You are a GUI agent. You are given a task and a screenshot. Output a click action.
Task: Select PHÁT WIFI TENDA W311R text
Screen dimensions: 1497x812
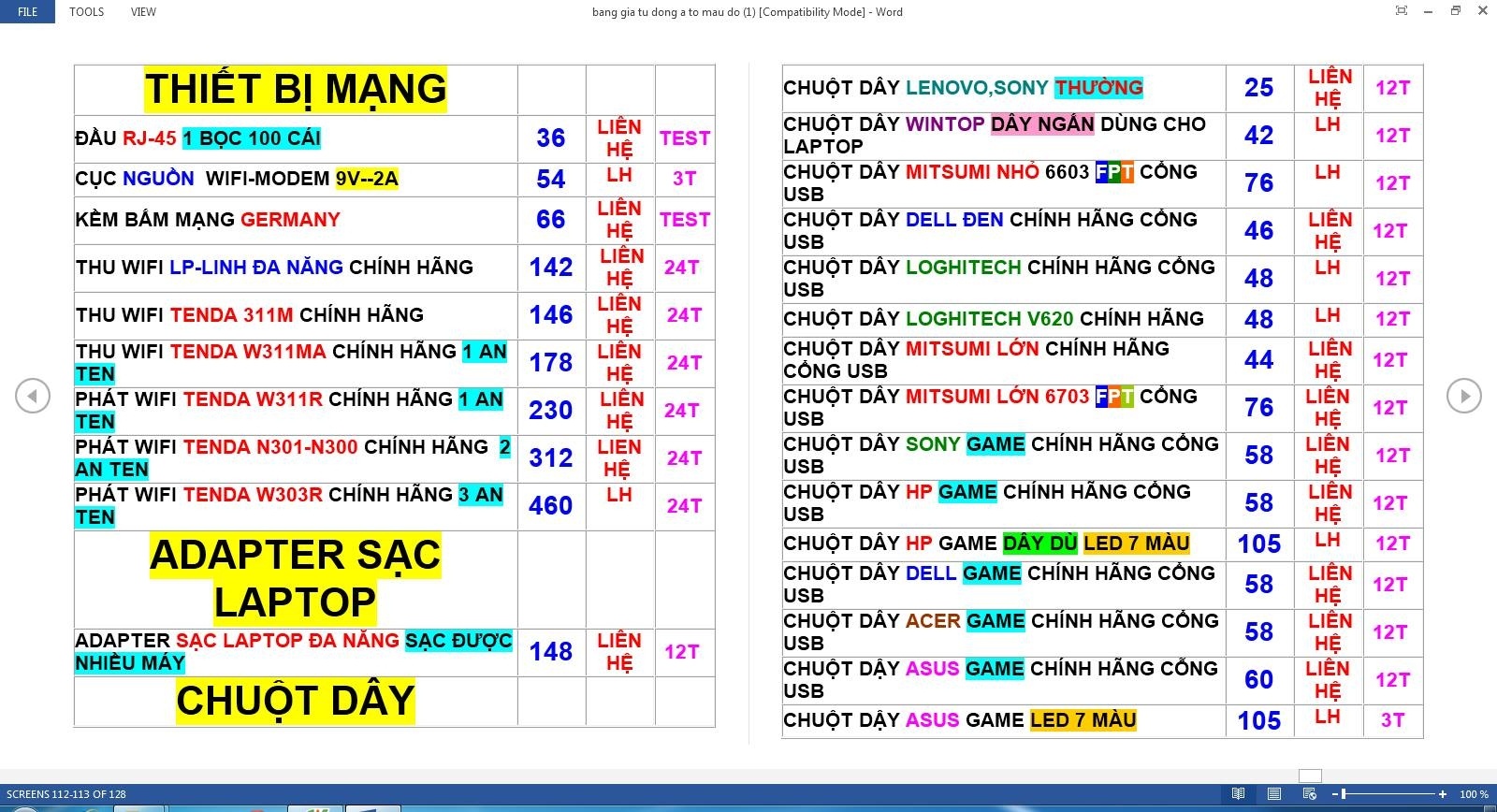point(289,411)
